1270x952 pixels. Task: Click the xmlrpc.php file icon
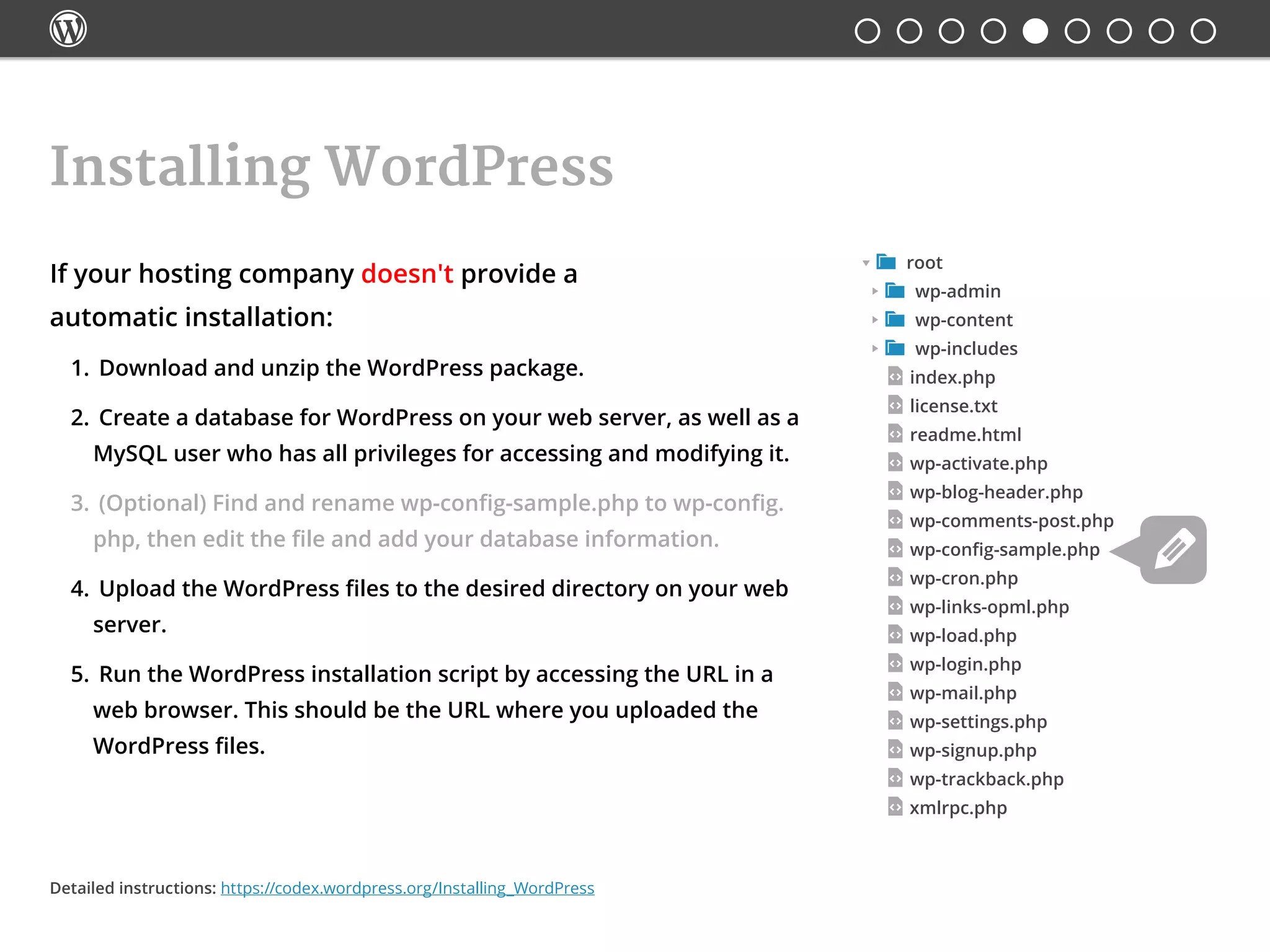[x=895, y=807]
